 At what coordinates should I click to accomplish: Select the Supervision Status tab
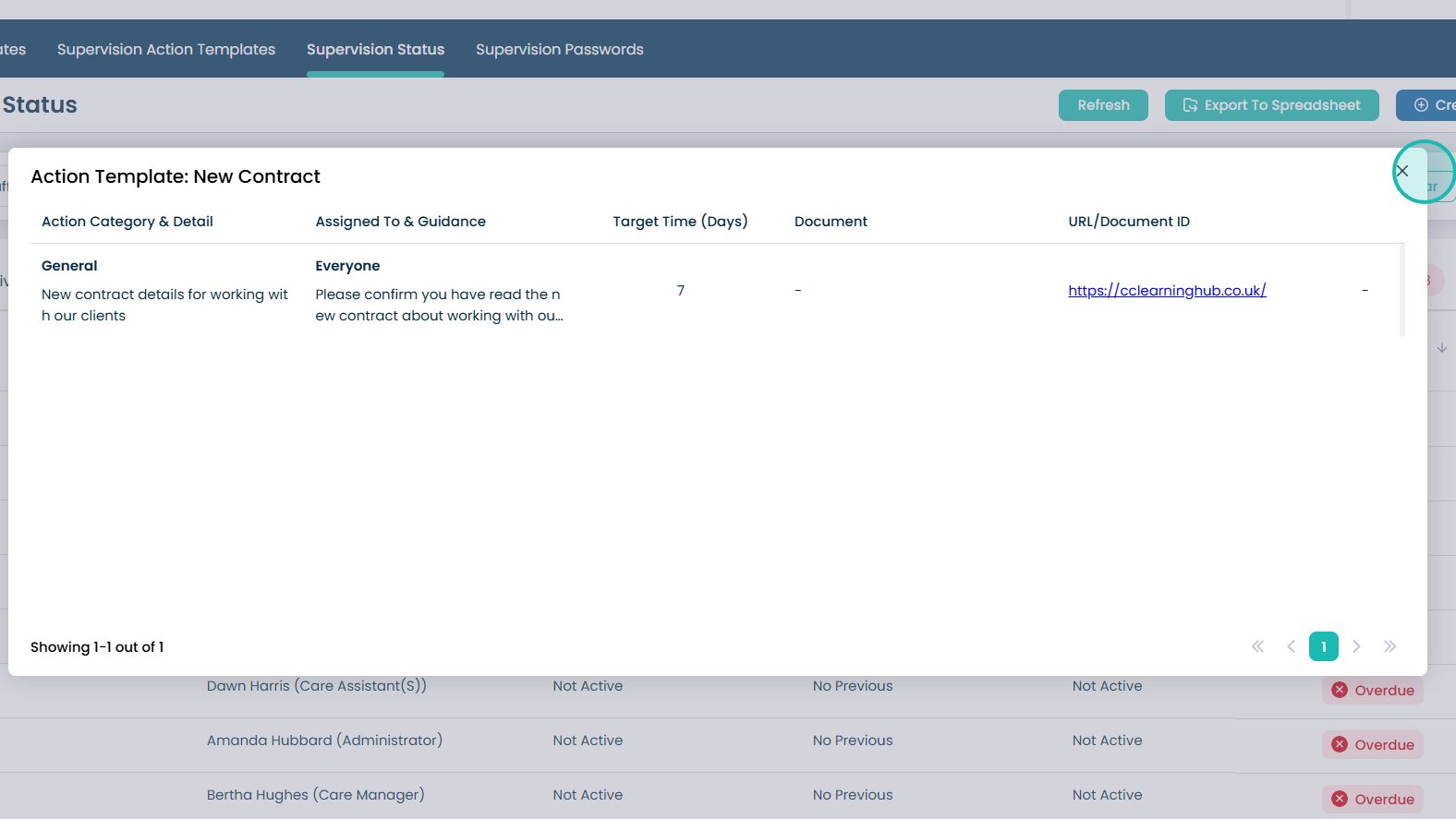[x=375, y=50]
